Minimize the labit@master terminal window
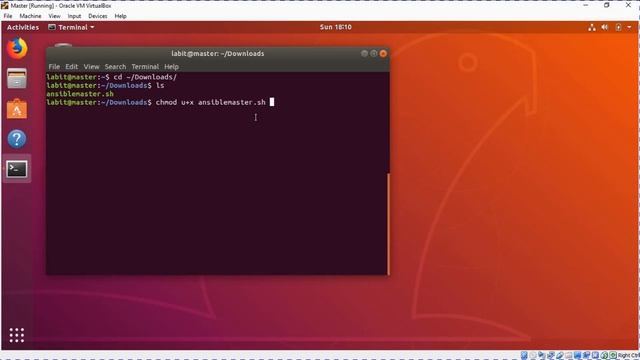 tap(364, 53)
